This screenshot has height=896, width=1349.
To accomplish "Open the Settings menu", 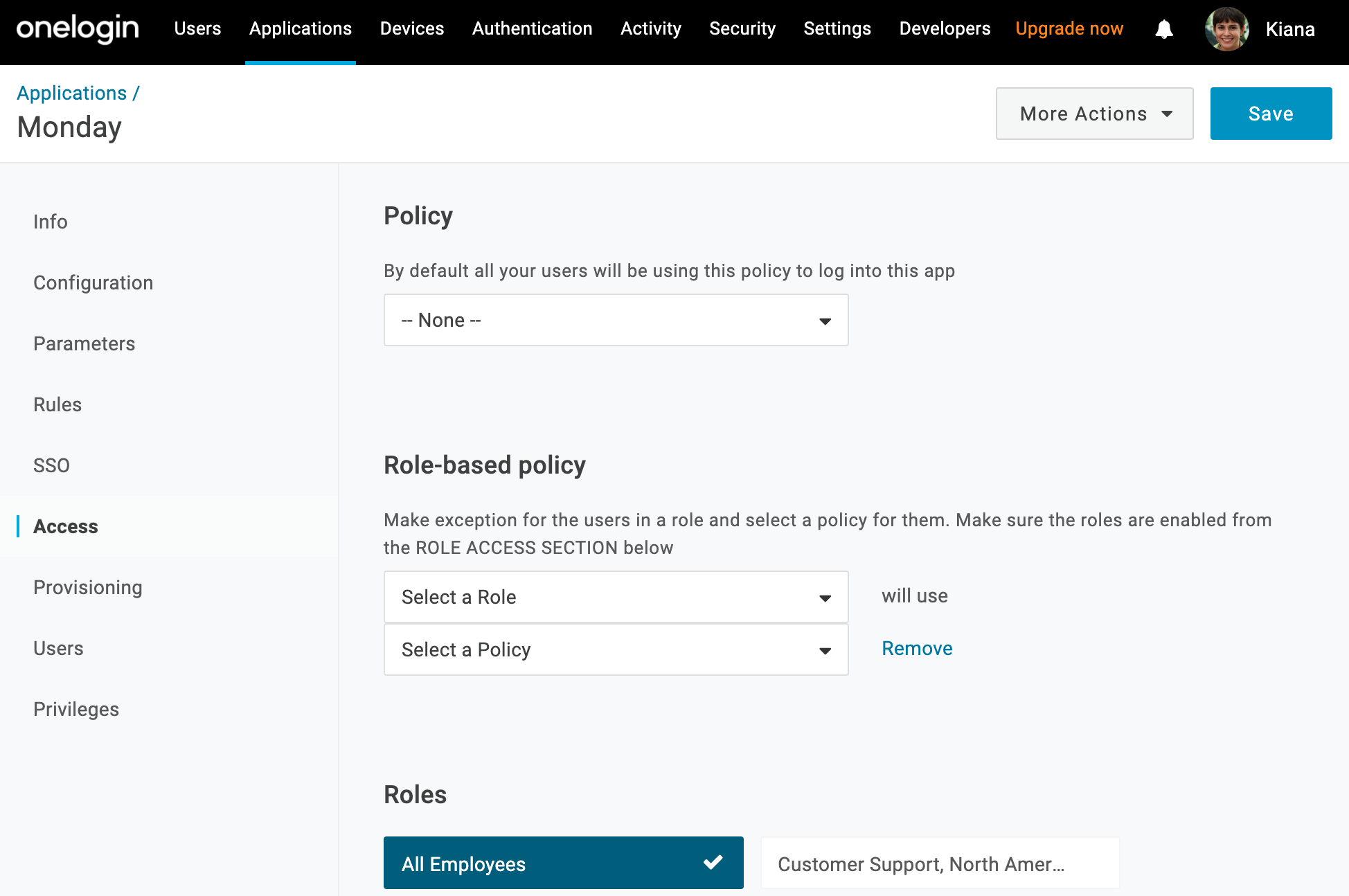I will tap(837, 28).
